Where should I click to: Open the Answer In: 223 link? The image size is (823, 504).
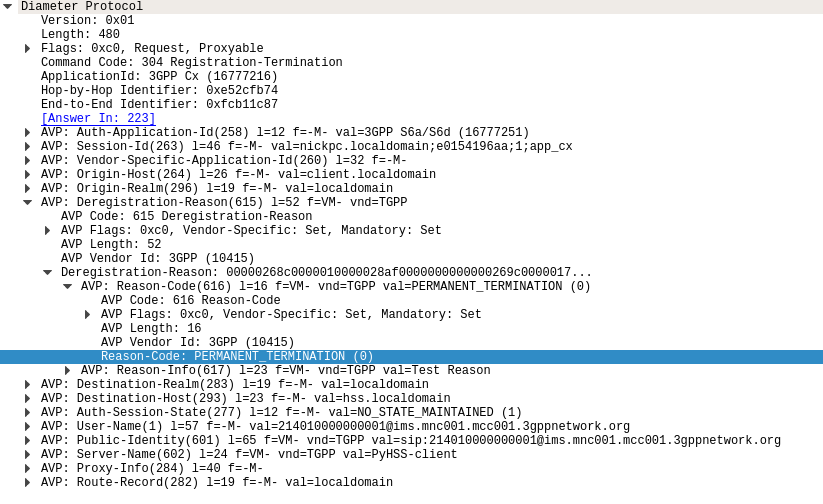[98, 118]
